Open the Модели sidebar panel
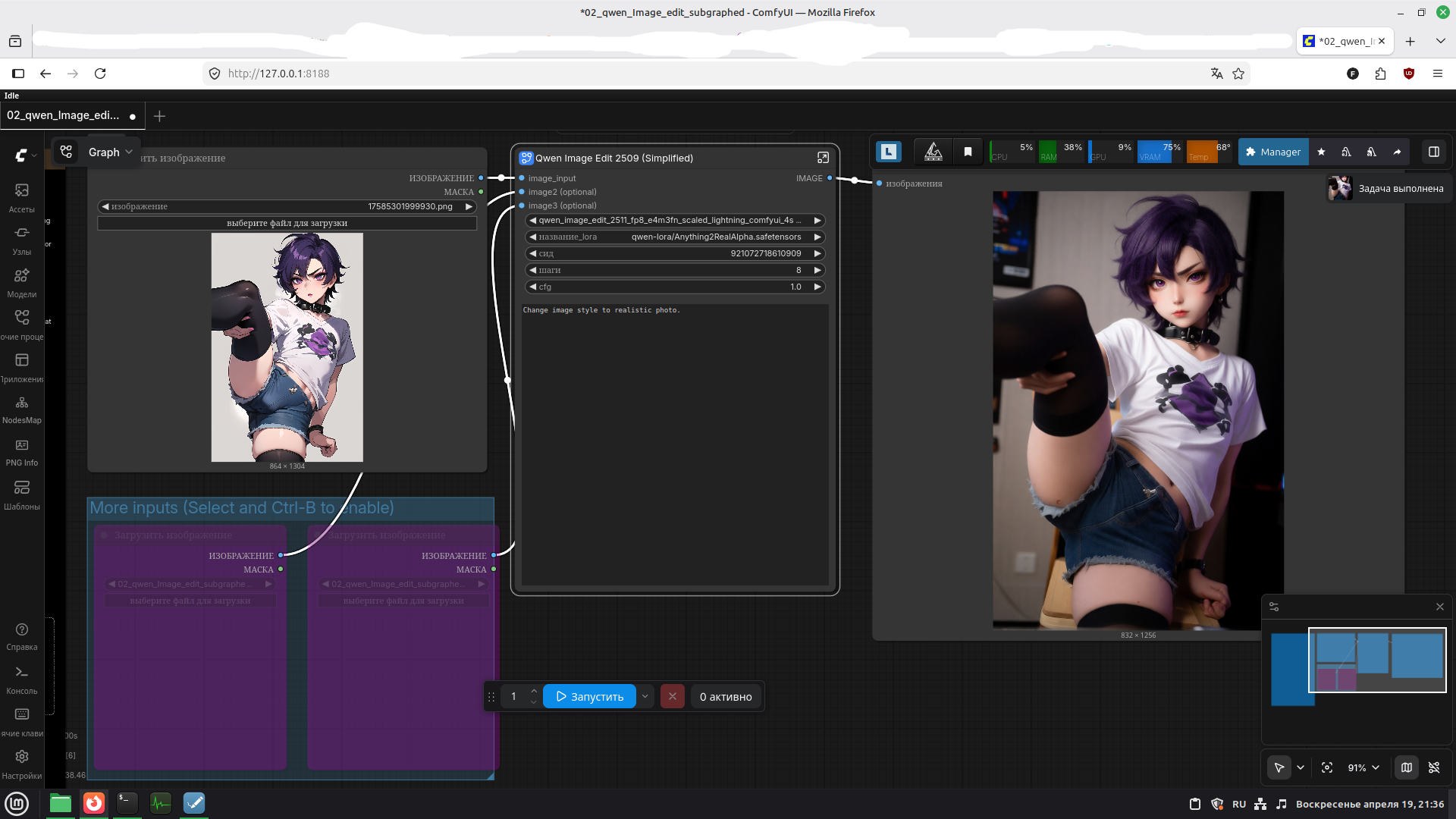Viewport: 1456px width, 819px height. pos(22,282)
